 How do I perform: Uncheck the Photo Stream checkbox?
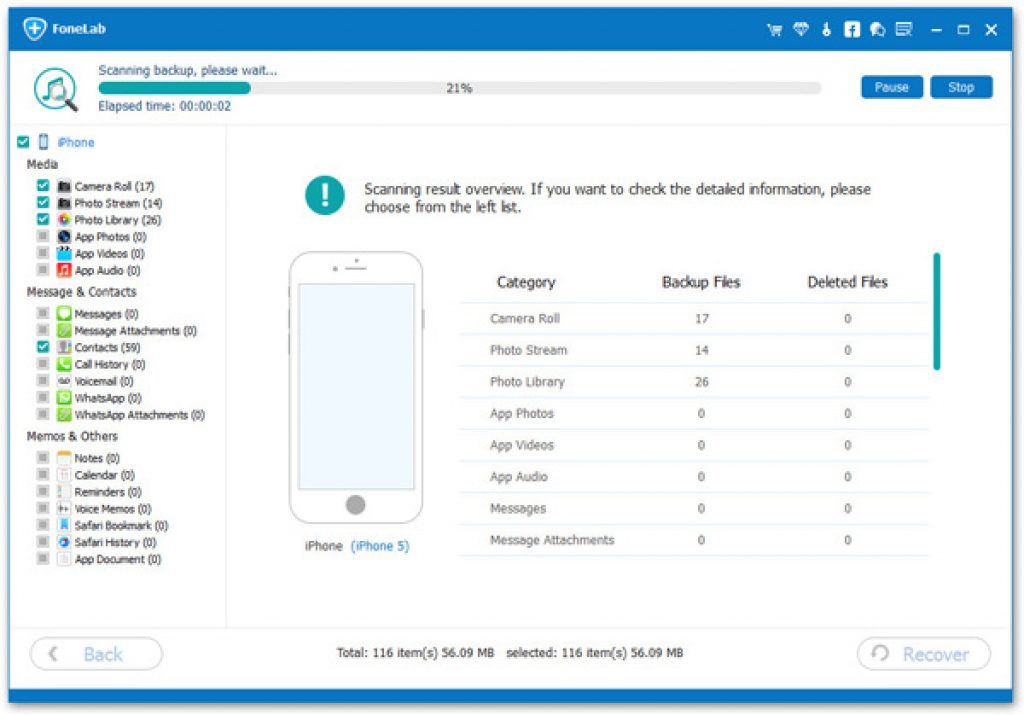point(43,202)
